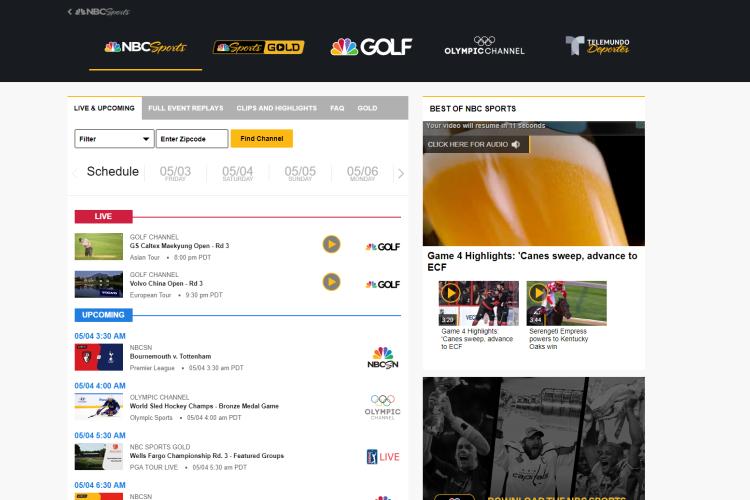This screenshot has width=750, height=500.
Task: Click 05/04 5:30 AM time label
Action: point(100,436)
